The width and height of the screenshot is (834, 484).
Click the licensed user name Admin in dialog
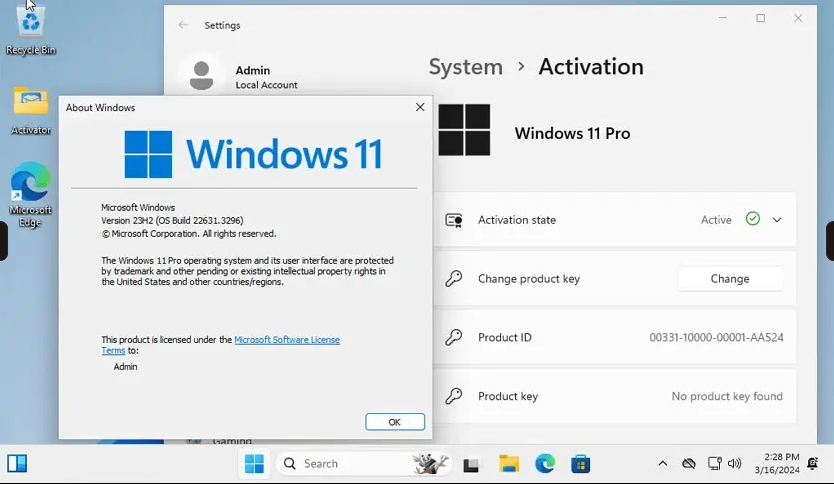[126, 366]
